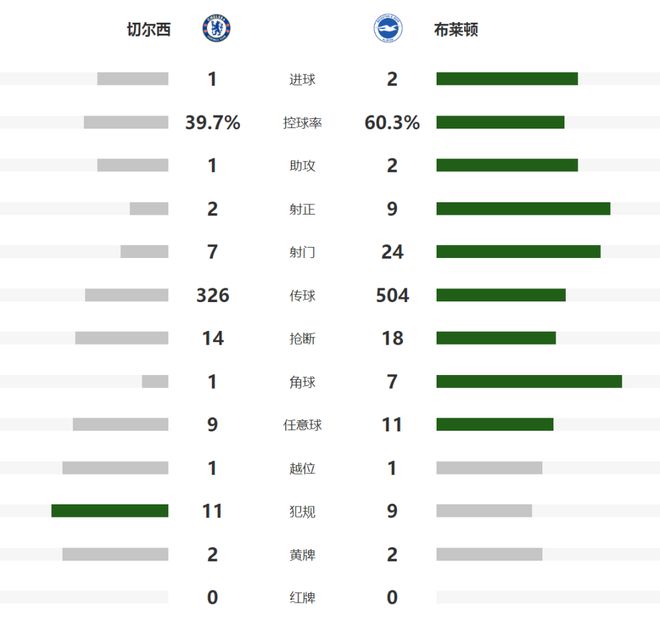Click Brighton's green 射门 shots bar
The image size is (660, 633).
coord(518,252)
